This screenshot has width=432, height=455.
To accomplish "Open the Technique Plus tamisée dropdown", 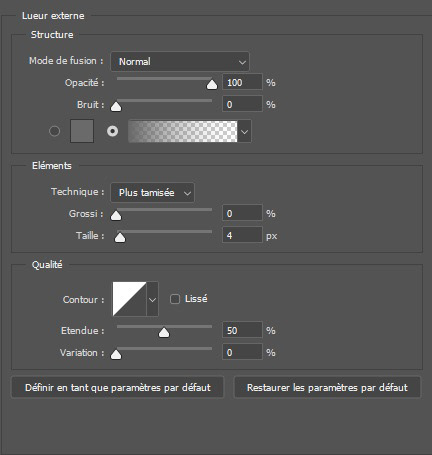I will [153, 193].
